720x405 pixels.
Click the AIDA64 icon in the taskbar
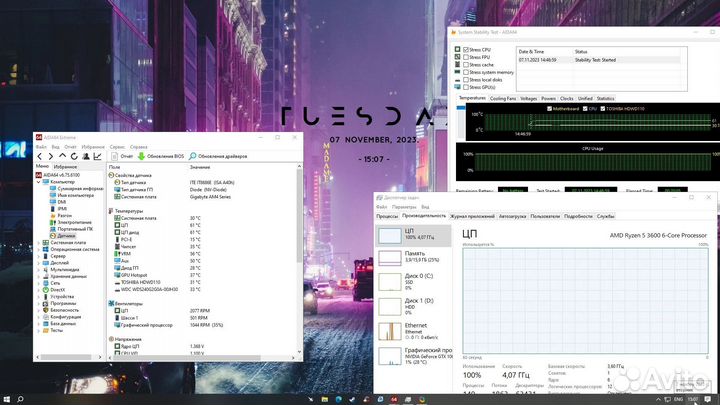click(394, 399)
